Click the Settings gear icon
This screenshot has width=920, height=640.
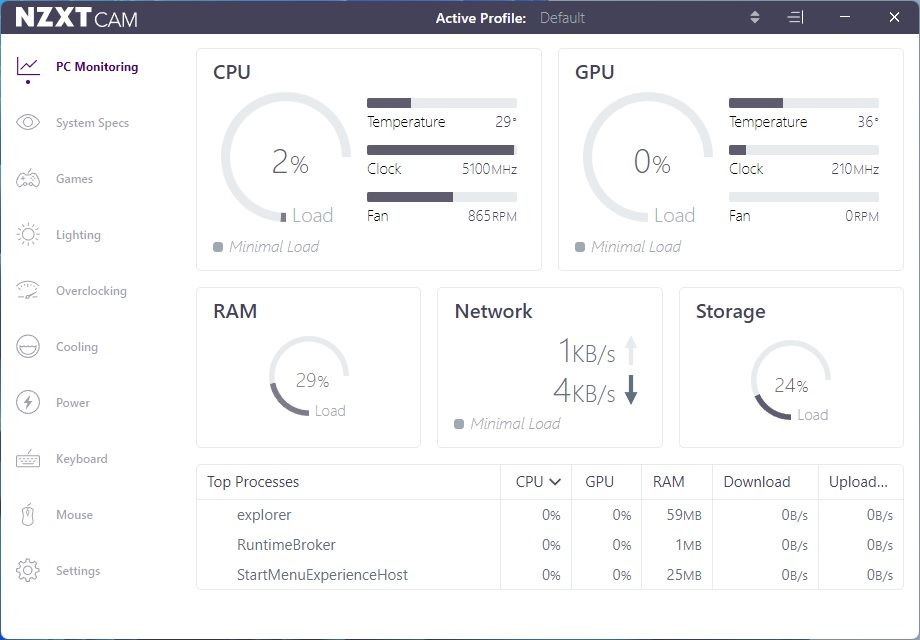(28, 570)
